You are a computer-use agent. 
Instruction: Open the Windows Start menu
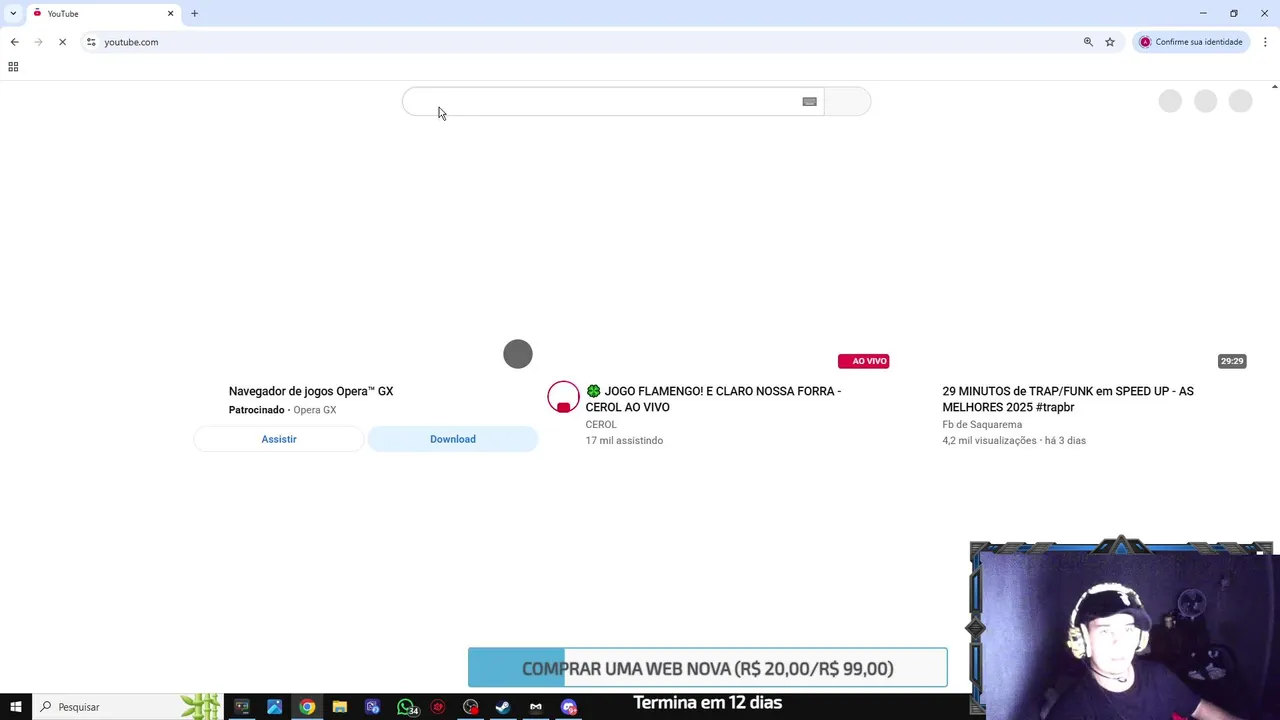15,707
